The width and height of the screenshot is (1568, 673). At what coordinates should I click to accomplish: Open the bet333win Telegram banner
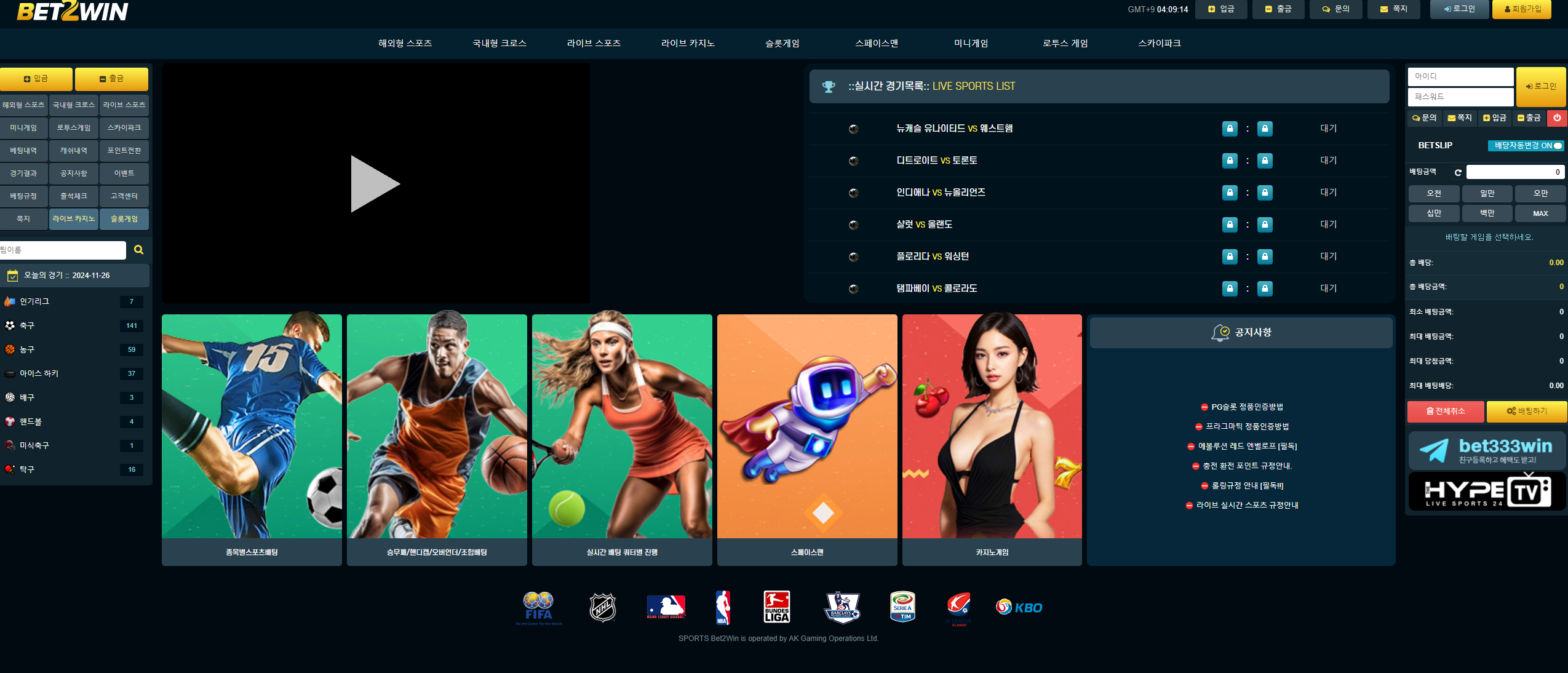(x=1486, y=450)
